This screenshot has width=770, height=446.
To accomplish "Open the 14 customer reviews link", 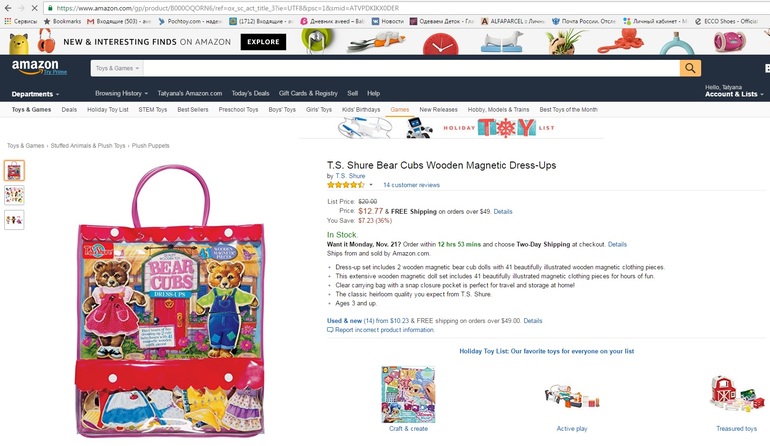I will click(411, 185).
